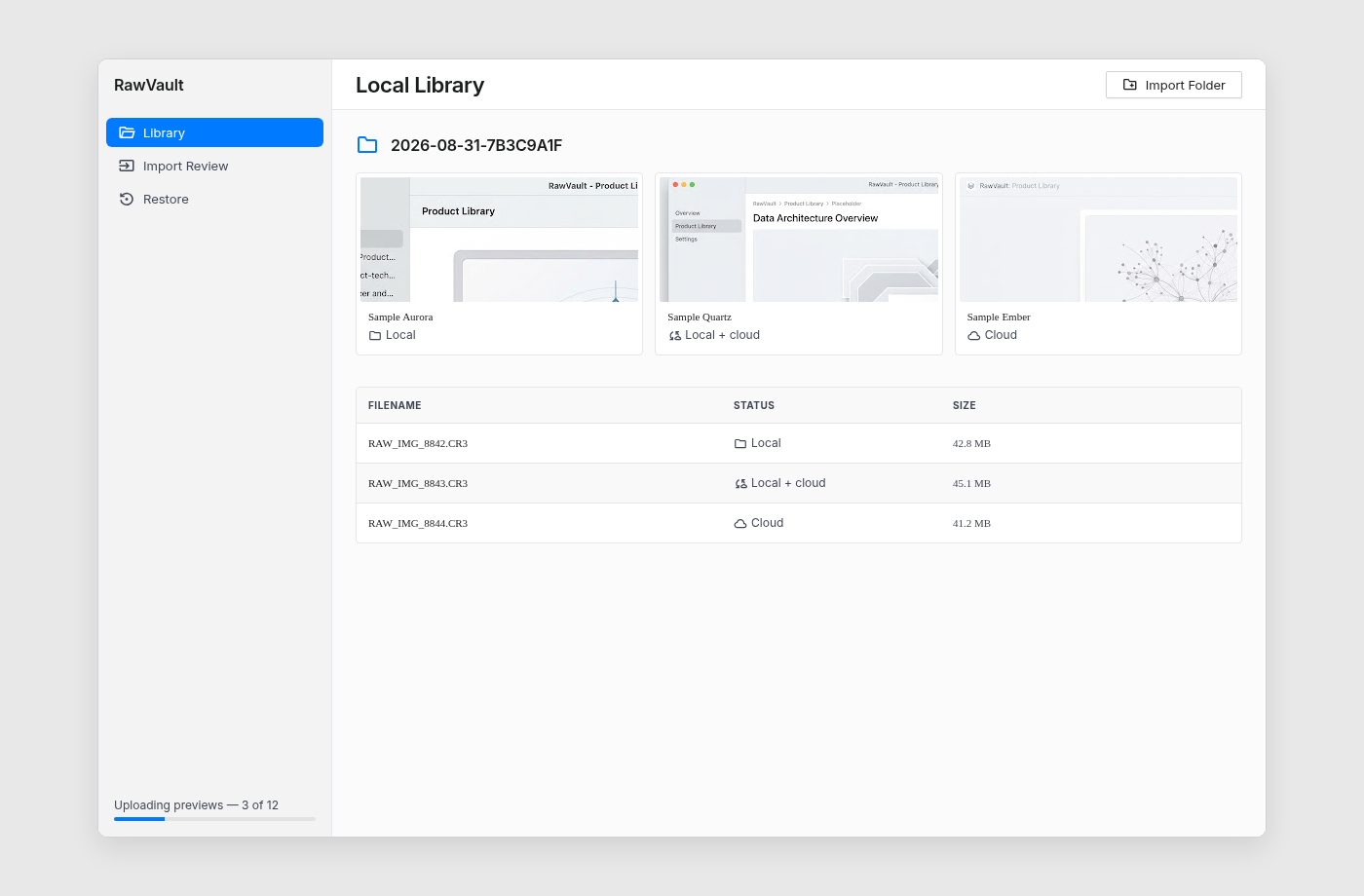Screen dimensions: 1364x896
Task: Click the Local status text in RAW_IMG_8842.CR3 row
Action: point(766,443)
